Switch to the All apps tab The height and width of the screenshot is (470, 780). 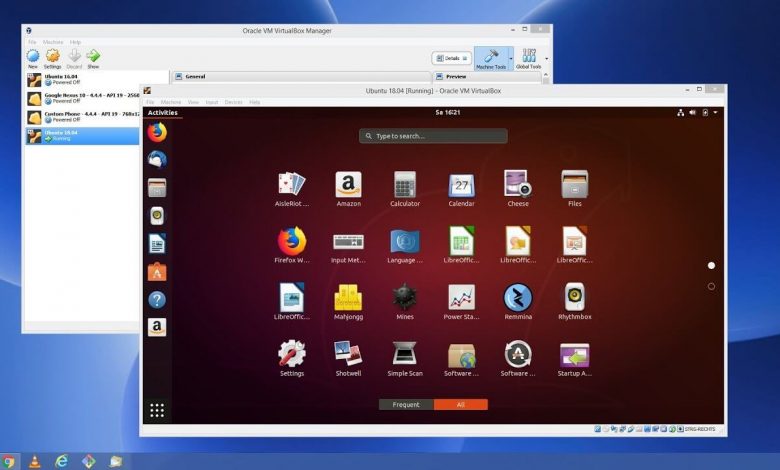(x=461, y=404)
